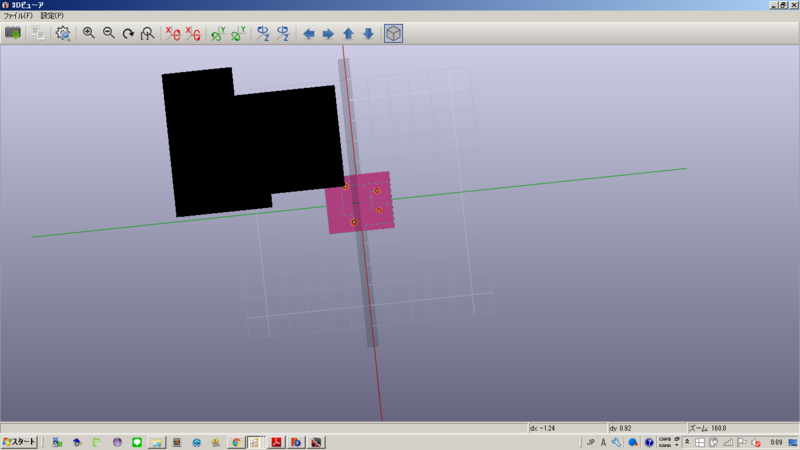Screen dimensions: 800x450
Task: Open the スタート start button
Action: 19,442
